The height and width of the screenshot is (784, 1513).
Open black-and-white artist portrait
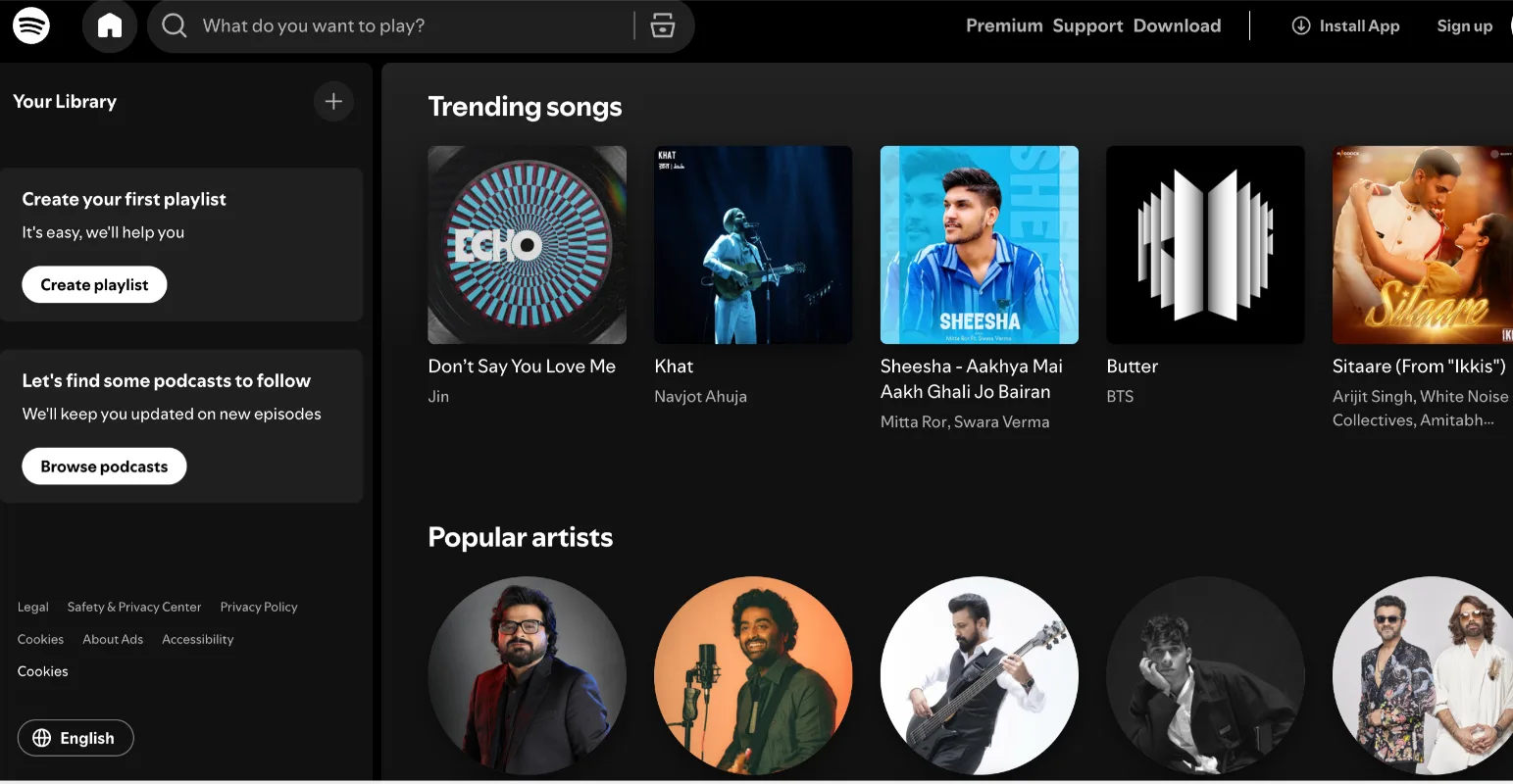(x=1205, y=675)
